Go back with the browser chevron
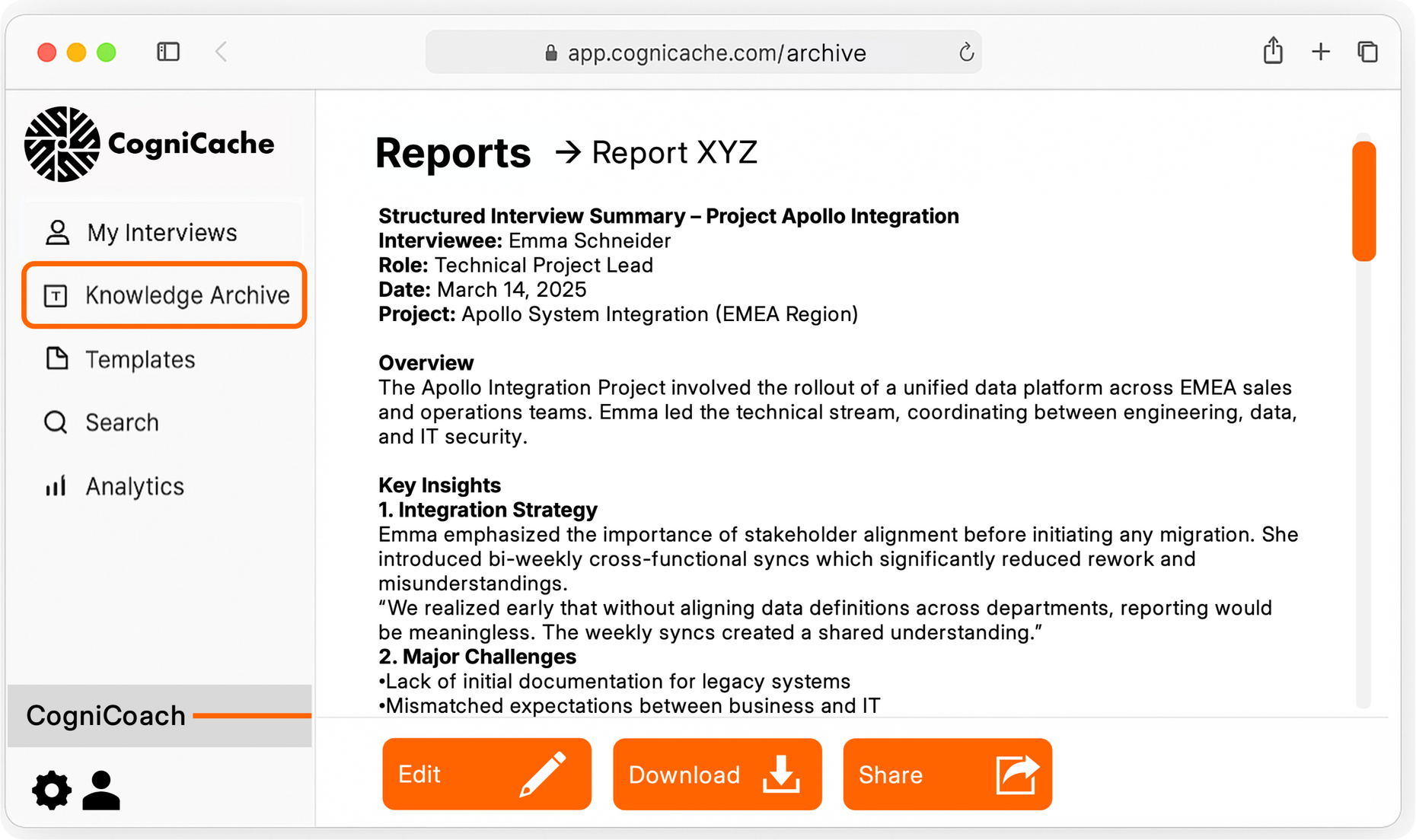Image resolution: width=1416 pixels, height=840 pixels. point(222,52)
